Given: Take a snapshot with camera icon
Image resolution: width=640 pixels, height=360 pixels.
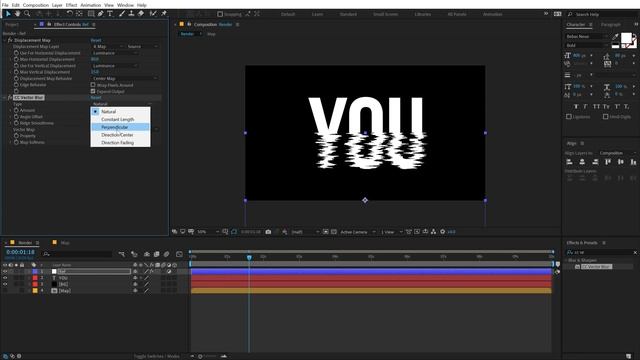Looking at the screenshot, I should 268,232.
